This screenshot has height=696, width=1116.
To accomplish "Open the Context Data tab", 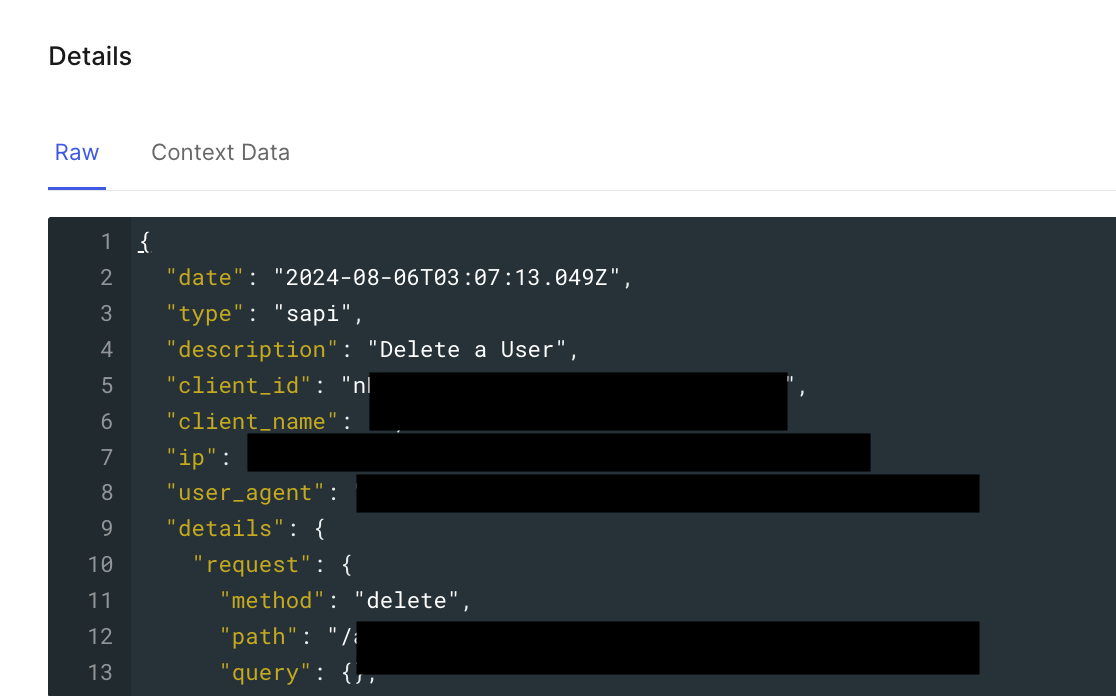I will tap(220, 152).
